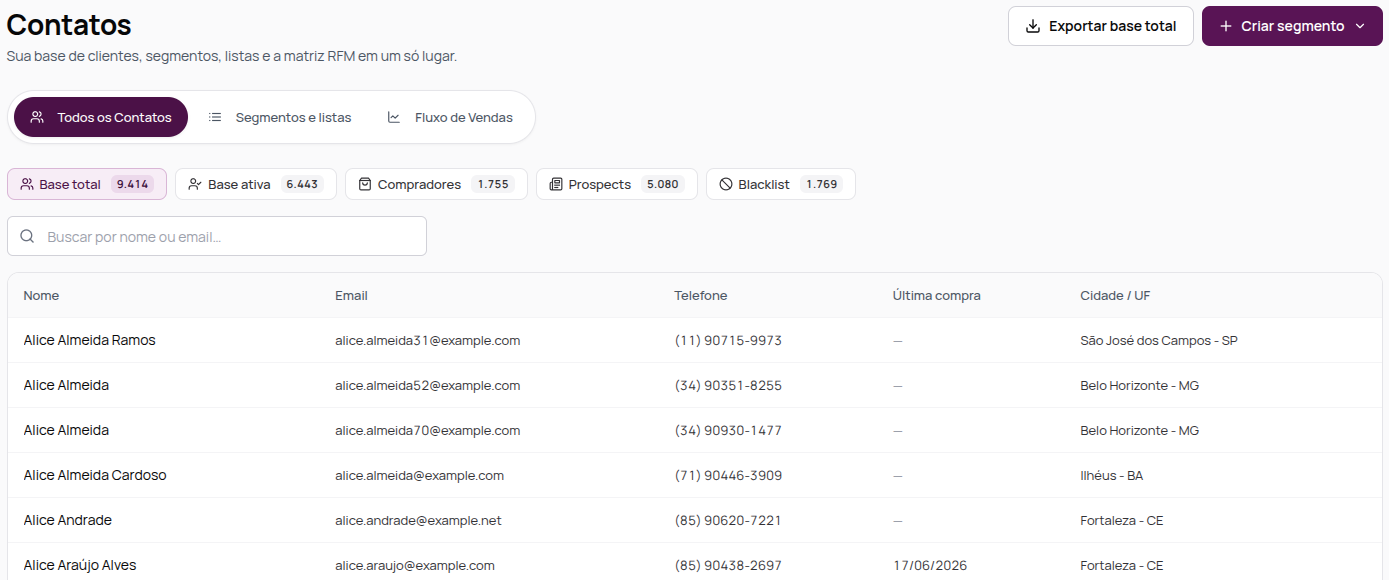Open the Fluxo de Vendas tab

pyautogui.click(x=450, y=117)
